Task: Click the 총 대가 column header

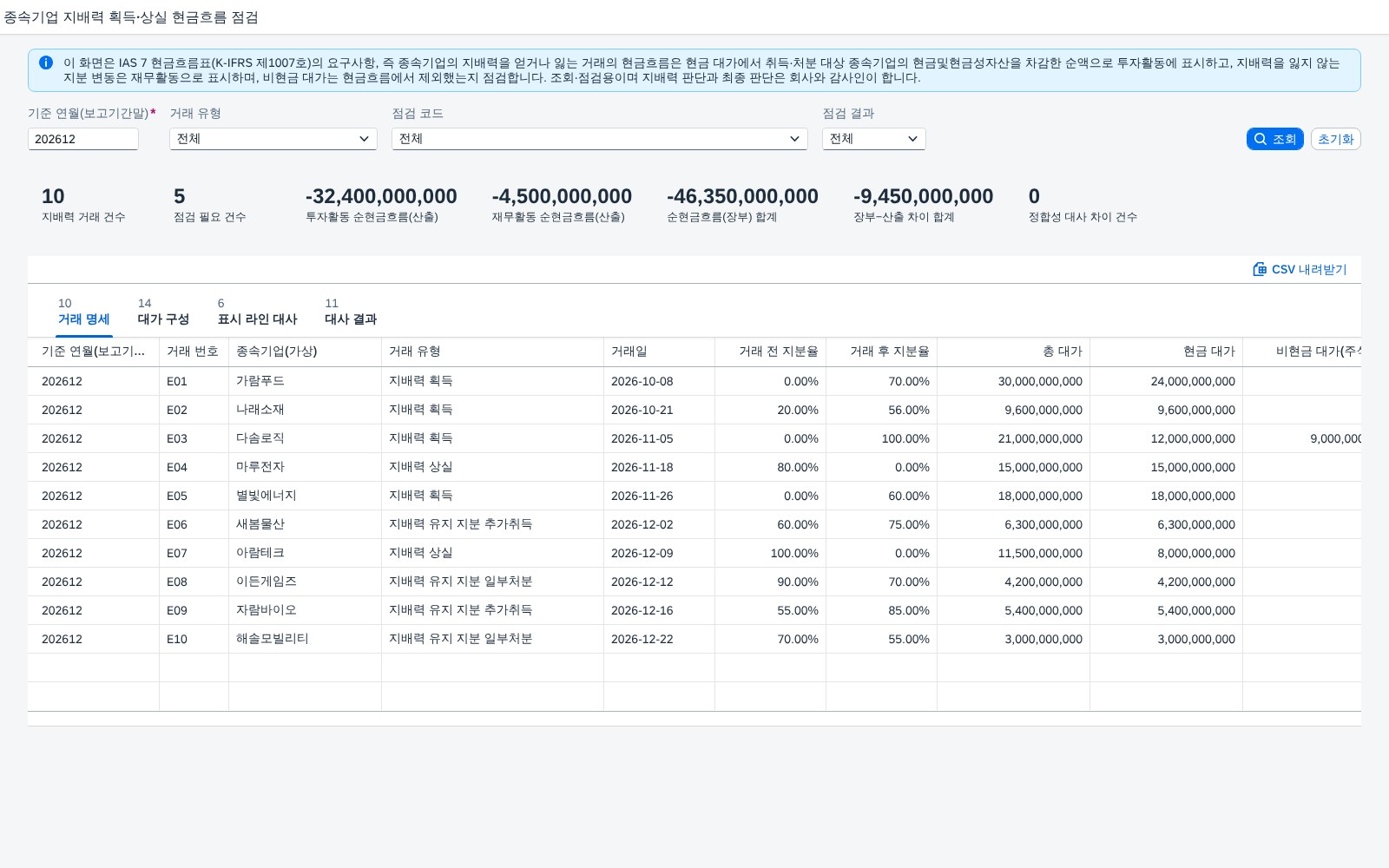Action: pos(1013,352)
